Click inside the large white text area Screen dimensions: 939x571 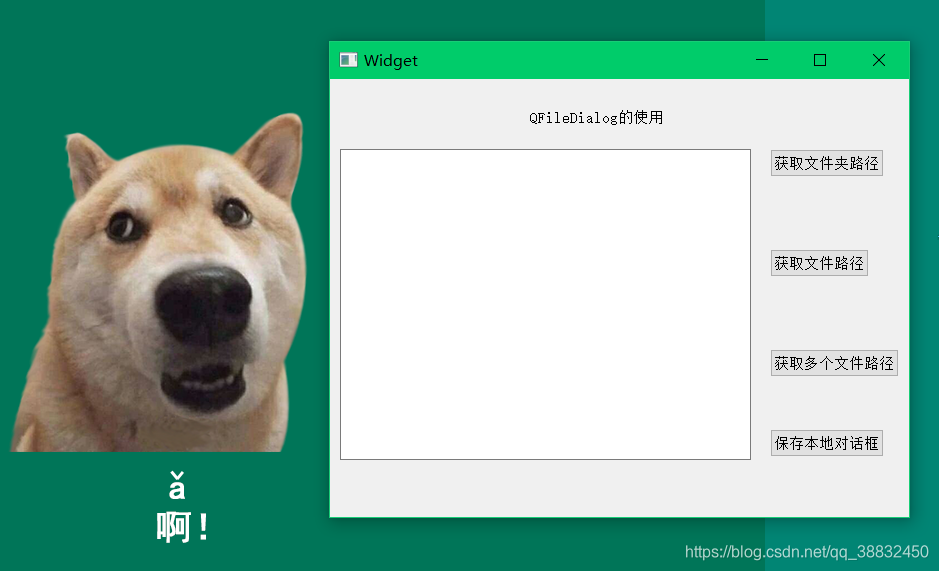(x=545, y=304)
